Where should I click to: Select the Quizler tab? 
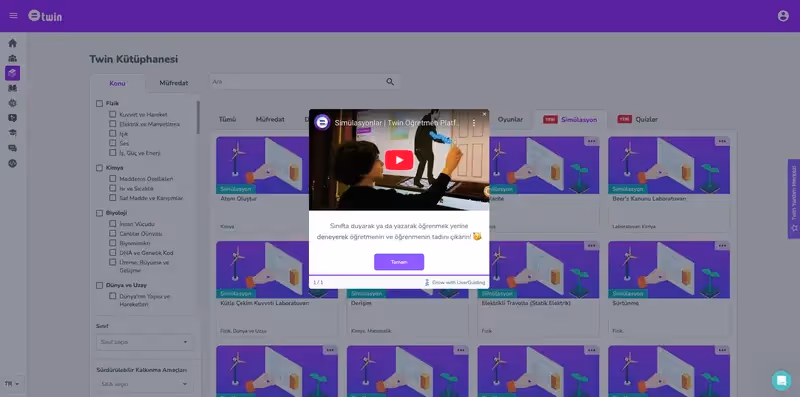638,119
